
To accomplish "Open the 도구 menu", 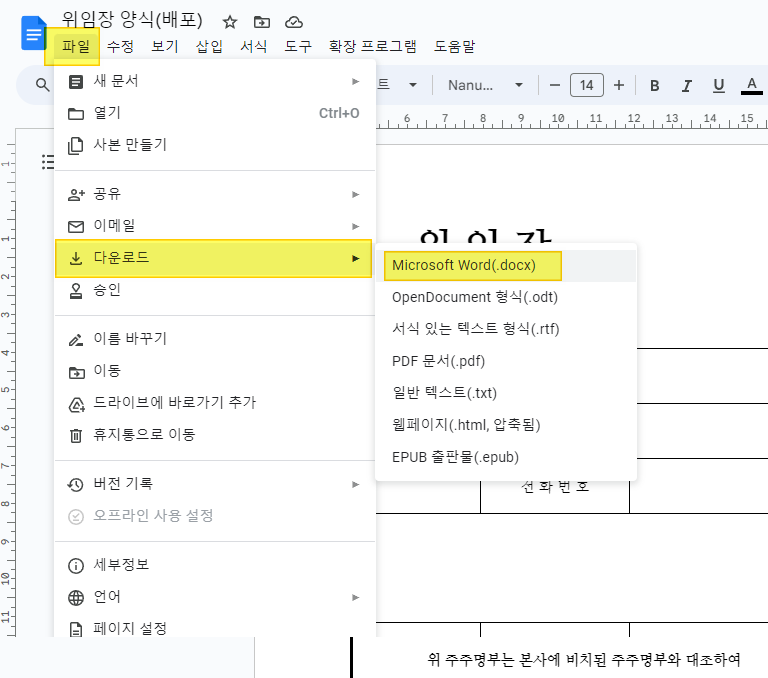I will [x=298, y=47].
